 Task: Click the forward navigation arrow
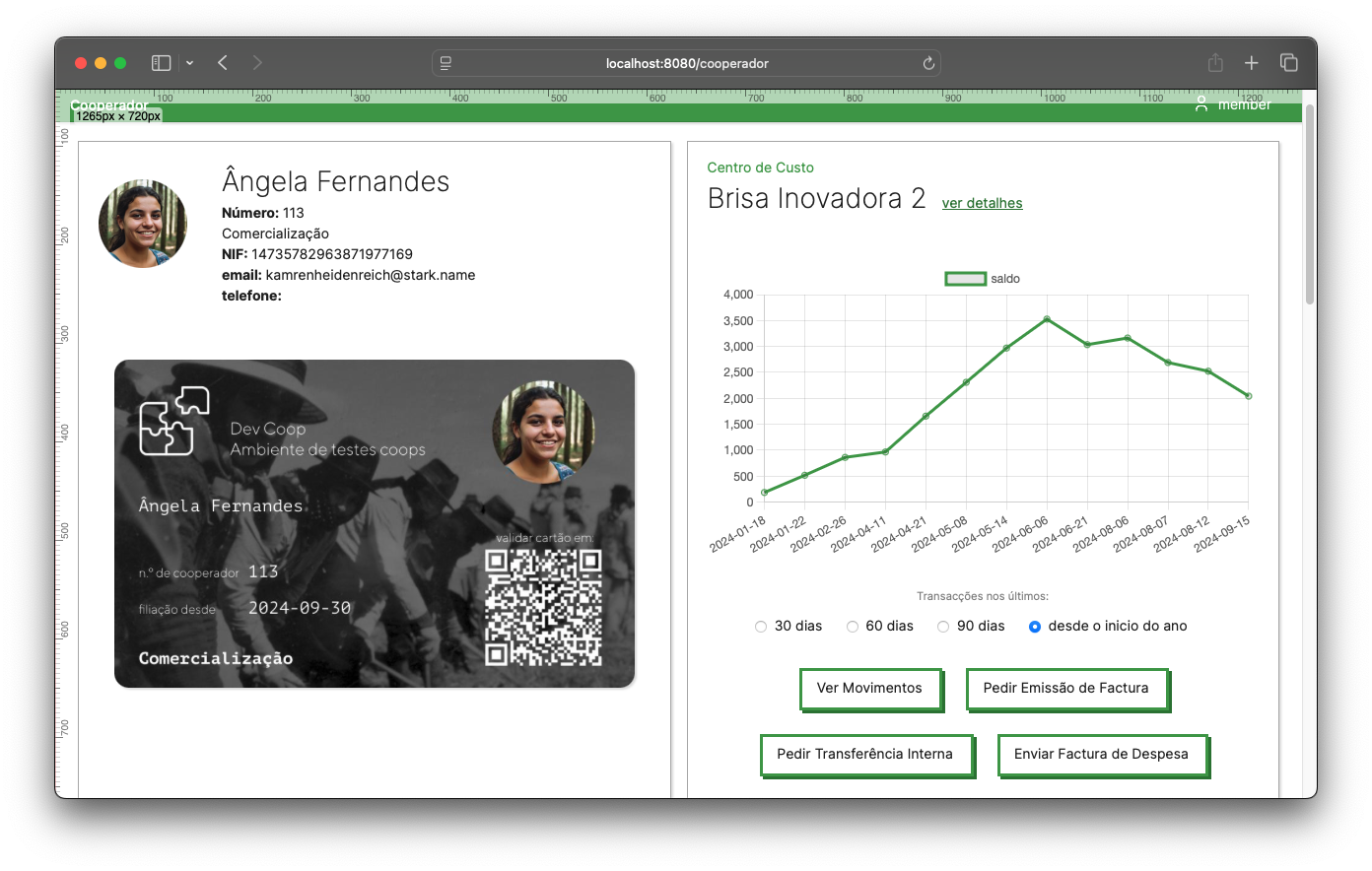pyautogui.click(x=257, y=63)
